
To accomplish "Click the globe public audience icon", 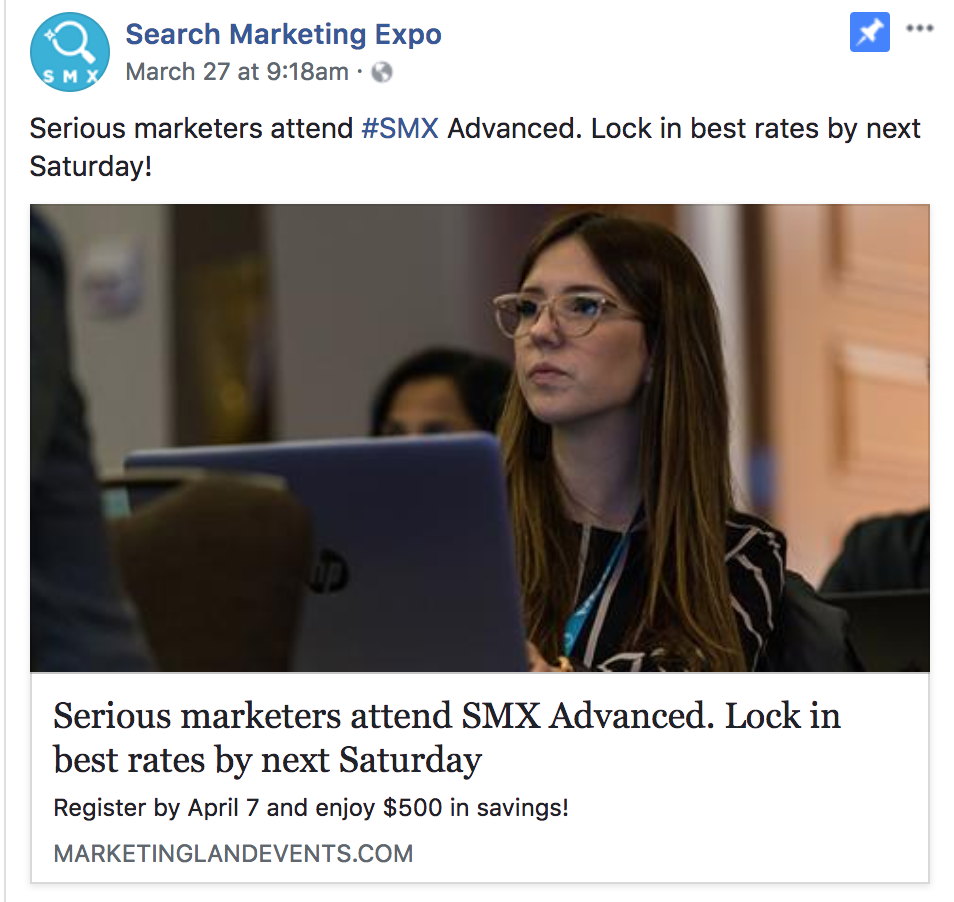I will [382, 72].
